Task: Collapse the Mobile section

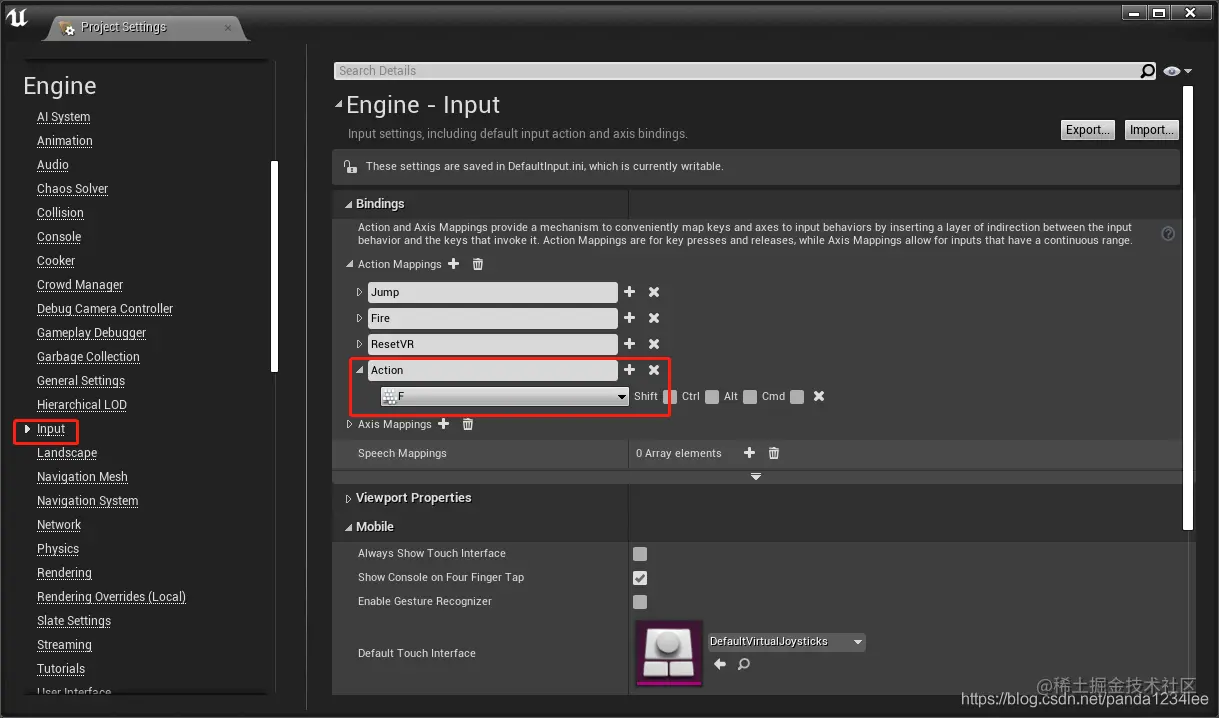Action: pyautogui.click(x=349, y=527)
